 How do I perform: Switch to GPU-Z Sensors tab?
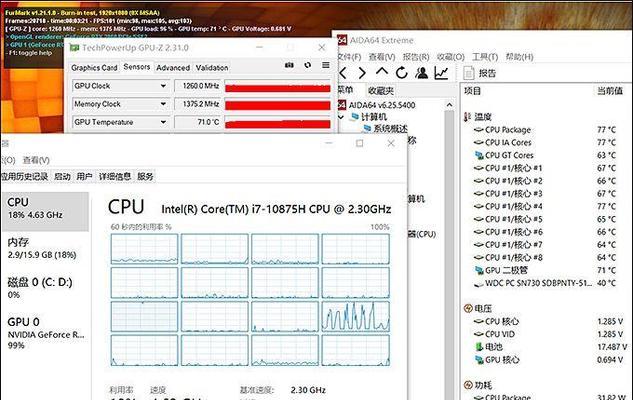point(137,67)
